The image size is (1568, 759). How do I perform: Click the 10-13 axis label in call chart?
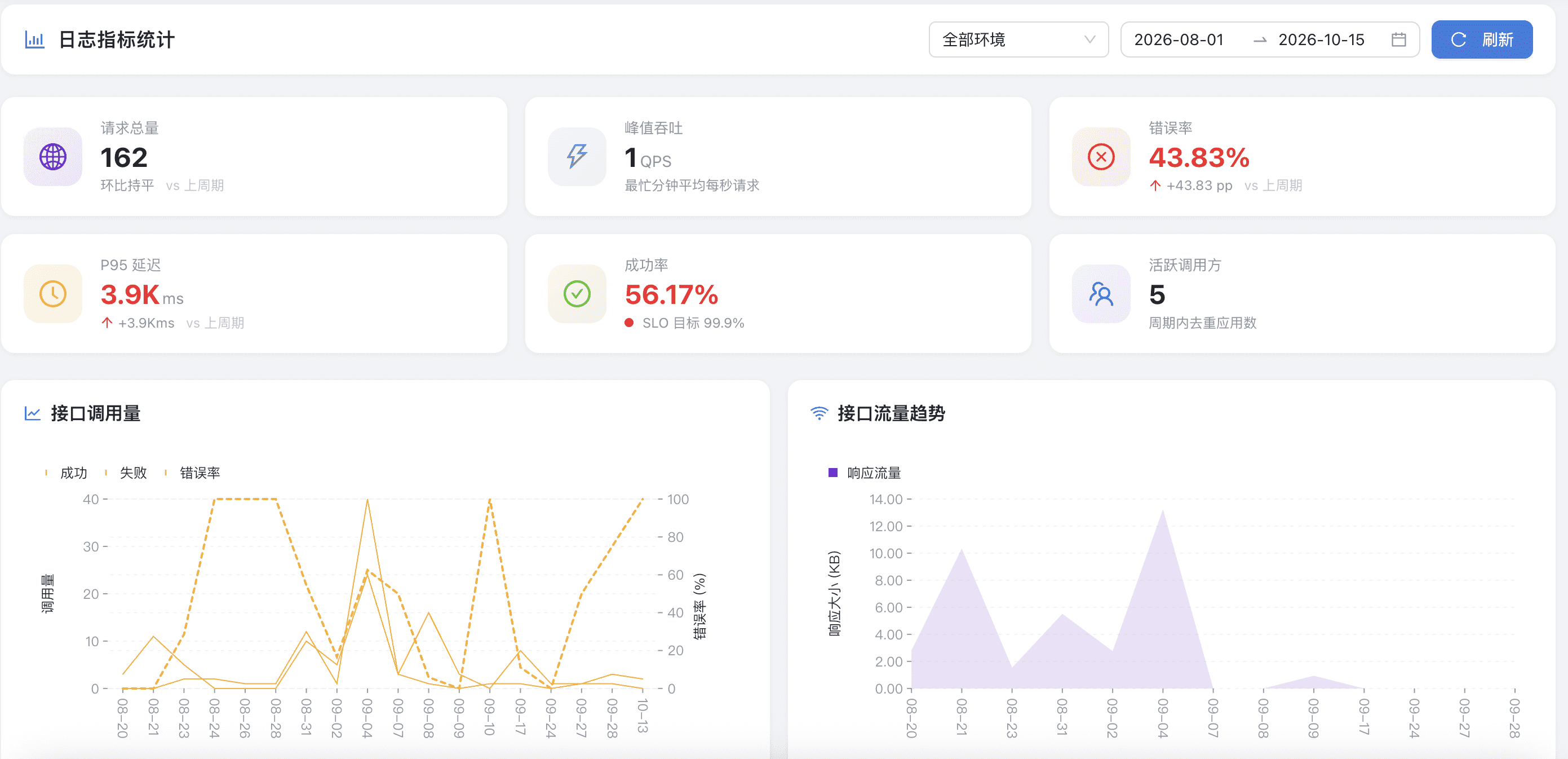point(642,716)
